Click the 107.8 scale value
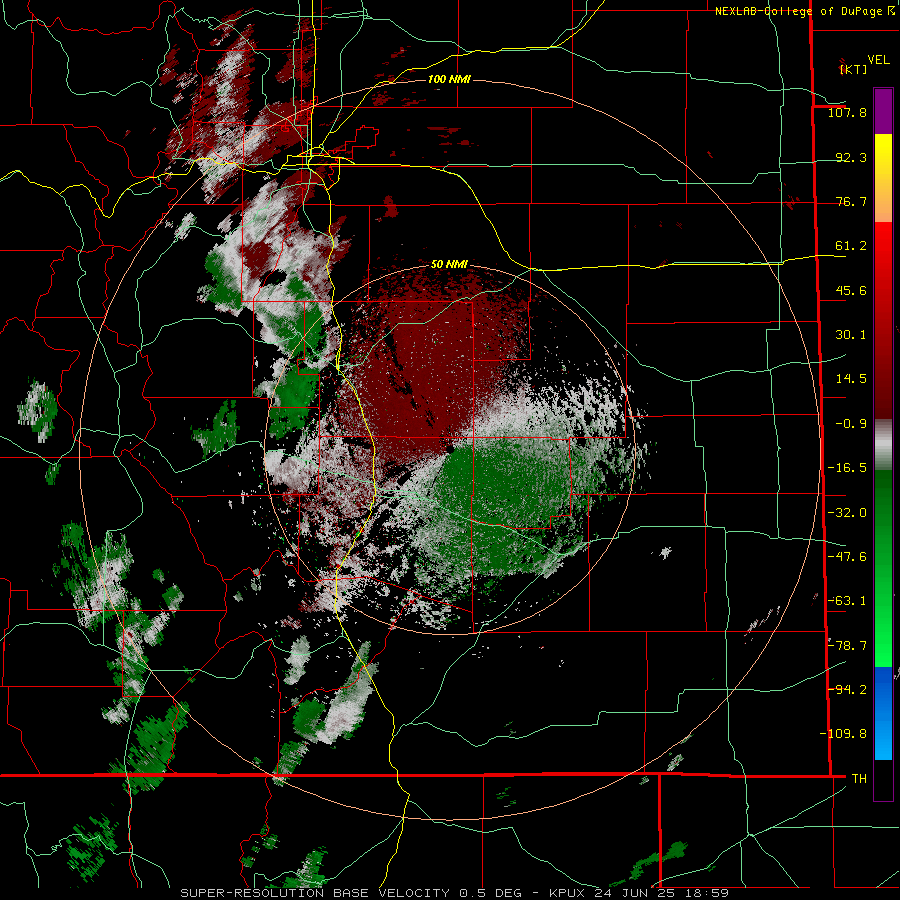900x900 pixels. [847, 112]
